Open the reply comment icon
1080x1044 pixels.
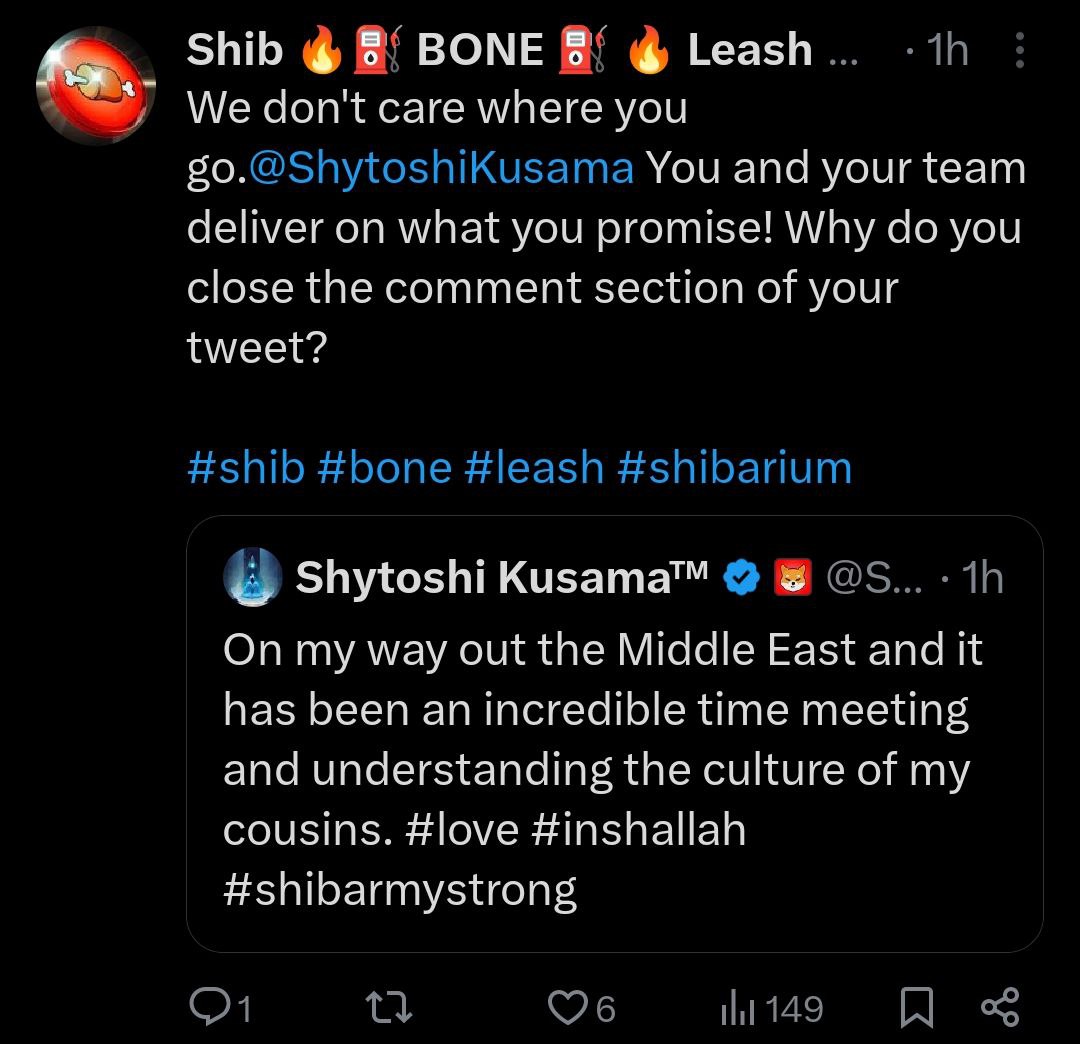(x=208, y=1007)
